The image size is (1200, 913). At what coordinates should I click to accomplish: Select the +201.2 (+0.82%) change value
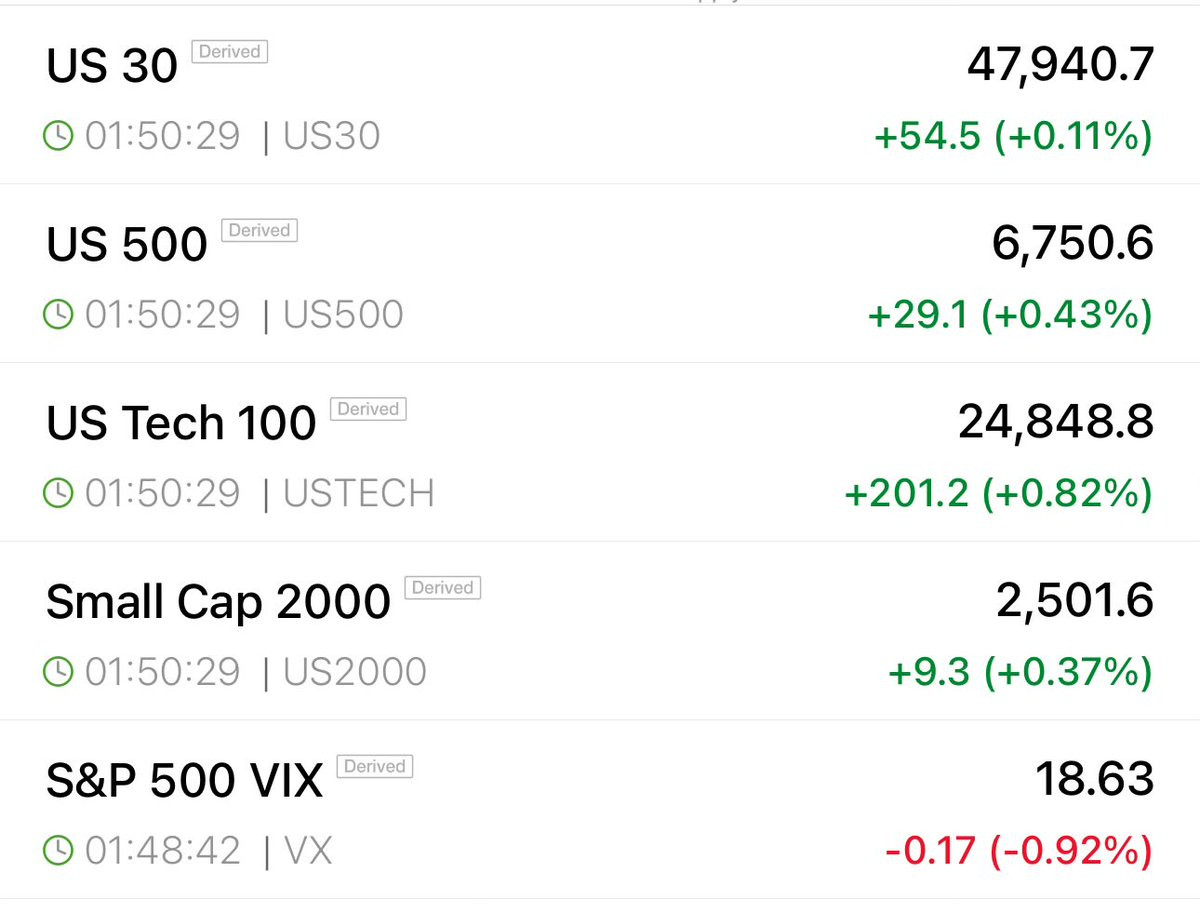tap(999, 493)
